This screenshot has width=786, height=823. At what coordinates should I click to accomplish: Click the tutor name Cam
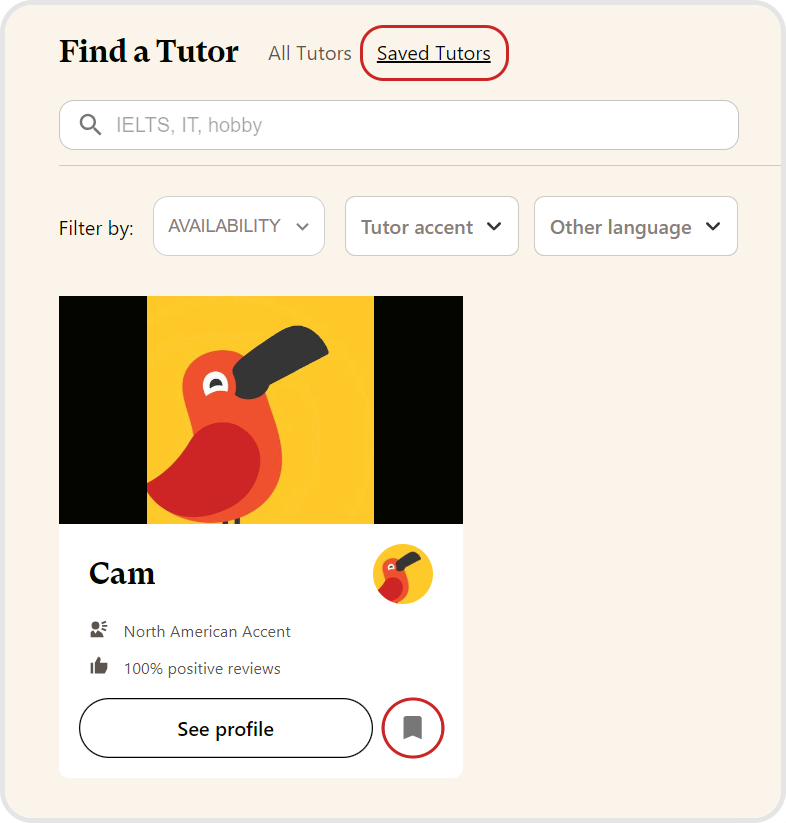122,573
